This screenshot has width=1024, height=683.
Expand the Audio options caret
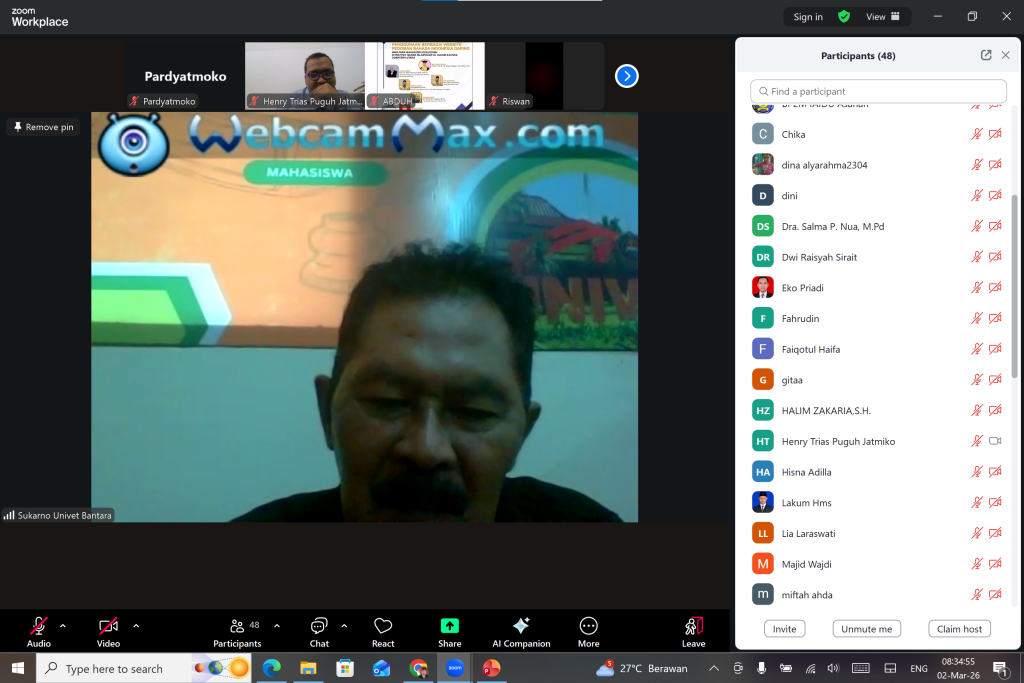(63, 626)
